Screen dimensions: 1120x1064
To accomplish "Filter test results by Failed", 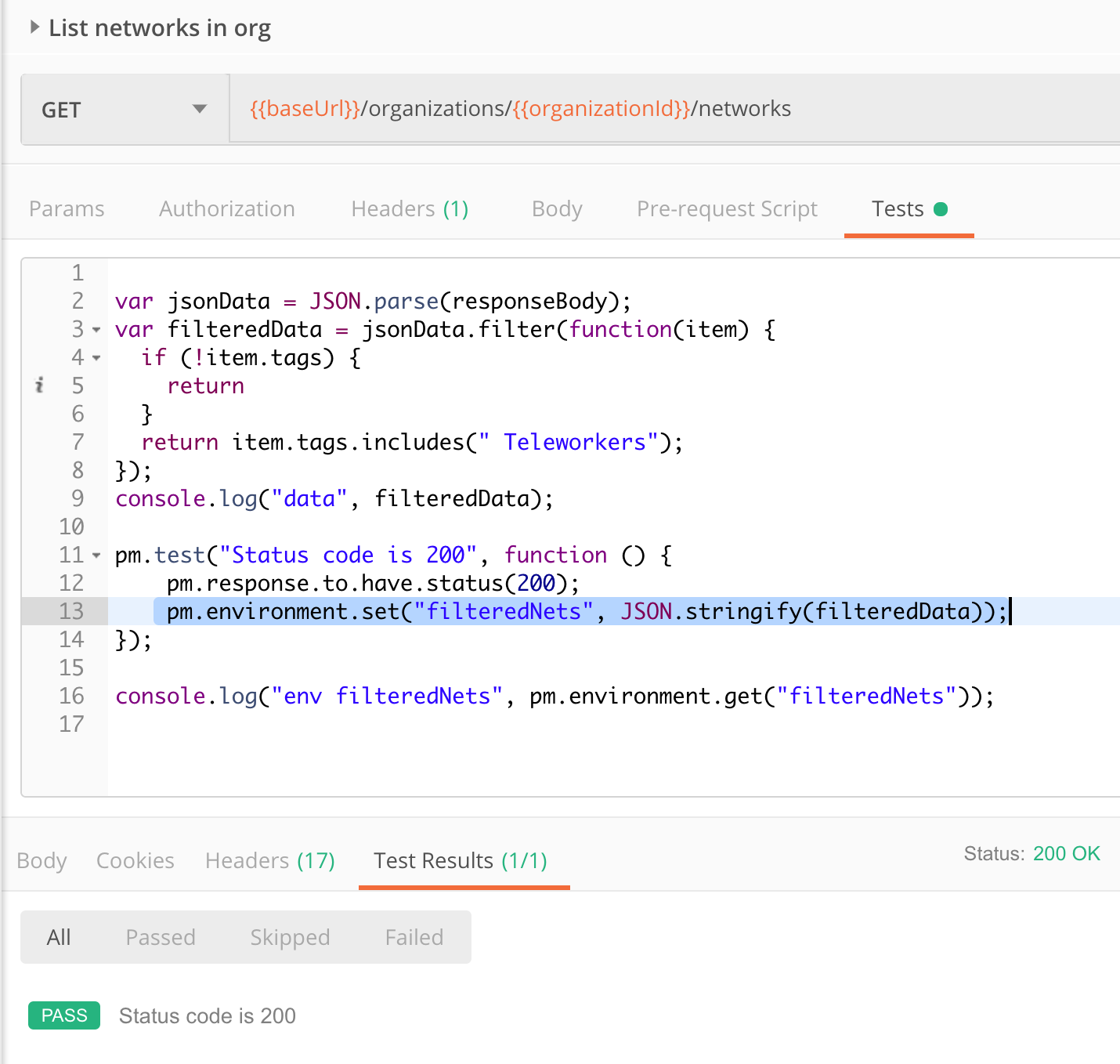I will pos(414,937).
